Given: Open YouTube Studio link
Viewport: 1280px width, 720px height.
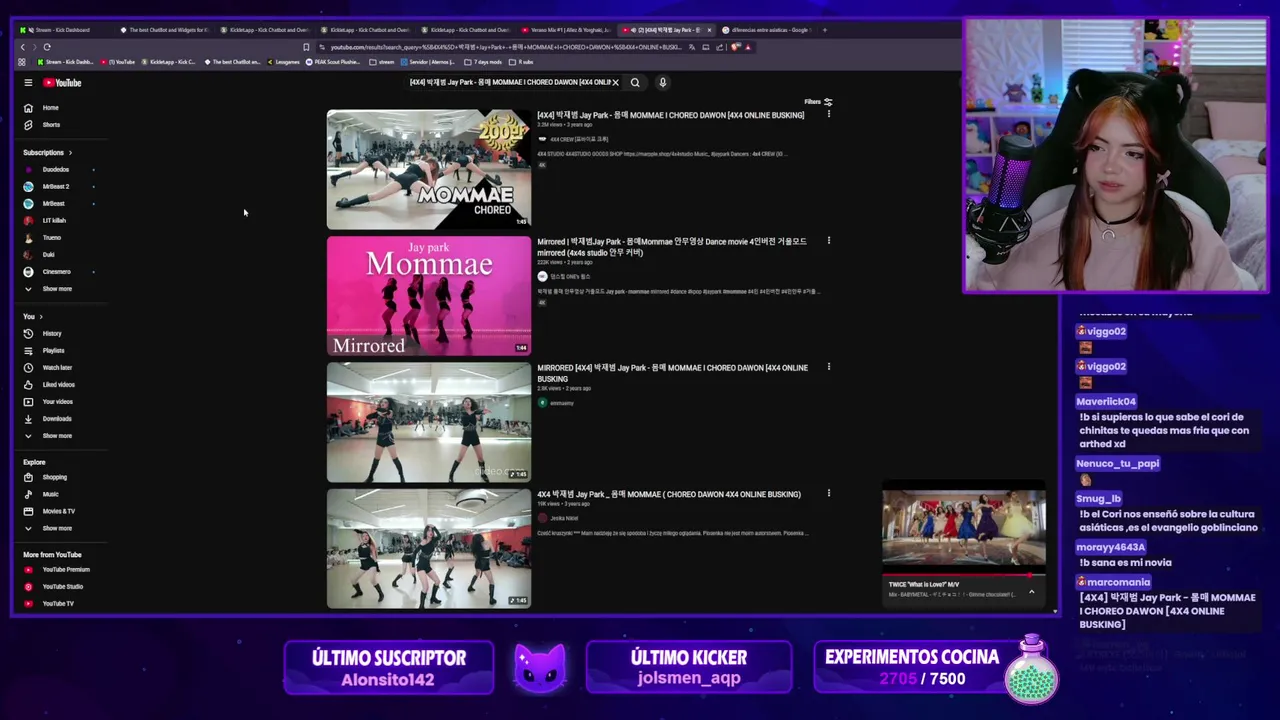Looking at the screenshot, I should [54, 587].
